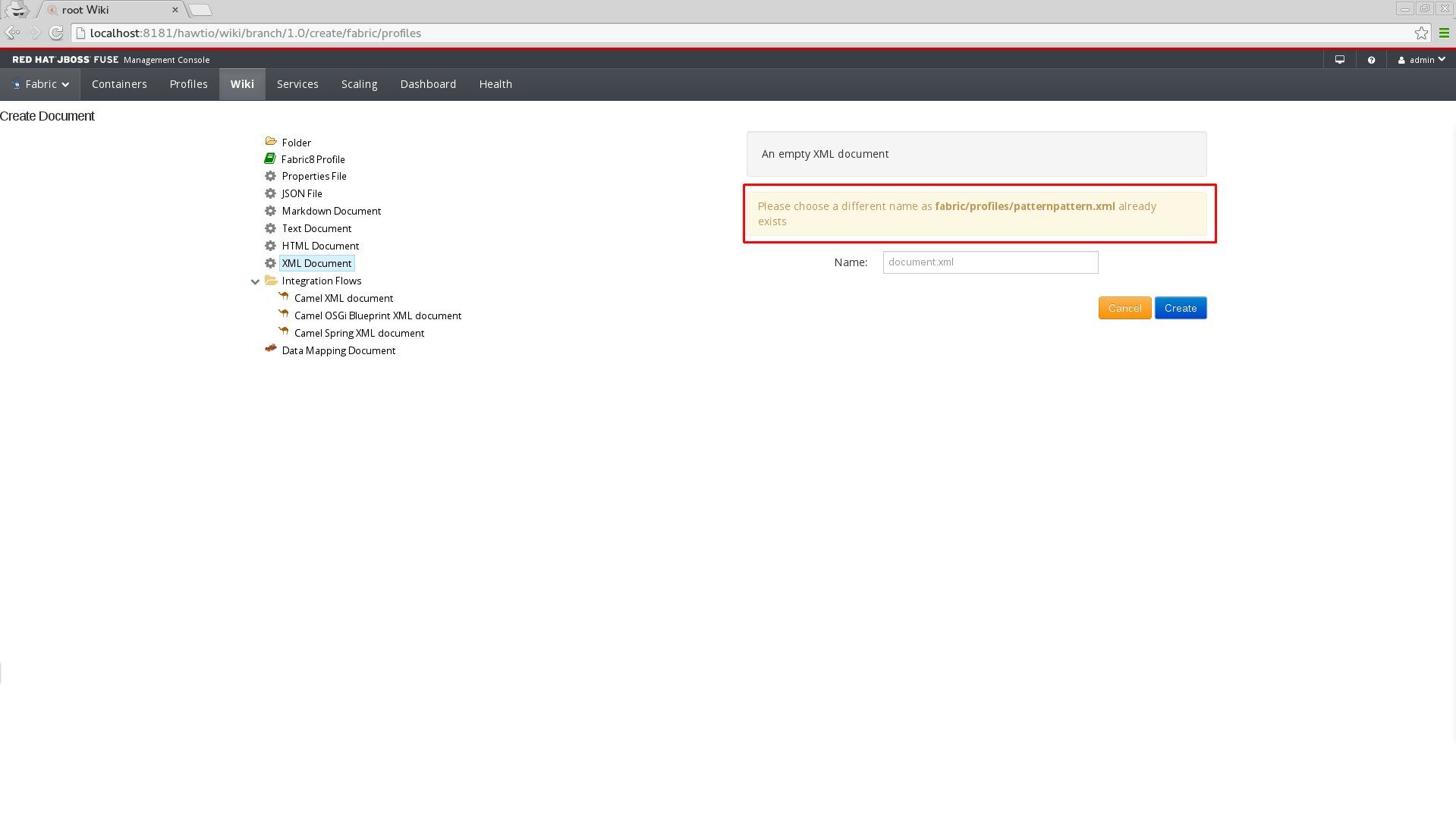
Task: Click the monitor icon in top bar
Action: [x=1340, y=60]
